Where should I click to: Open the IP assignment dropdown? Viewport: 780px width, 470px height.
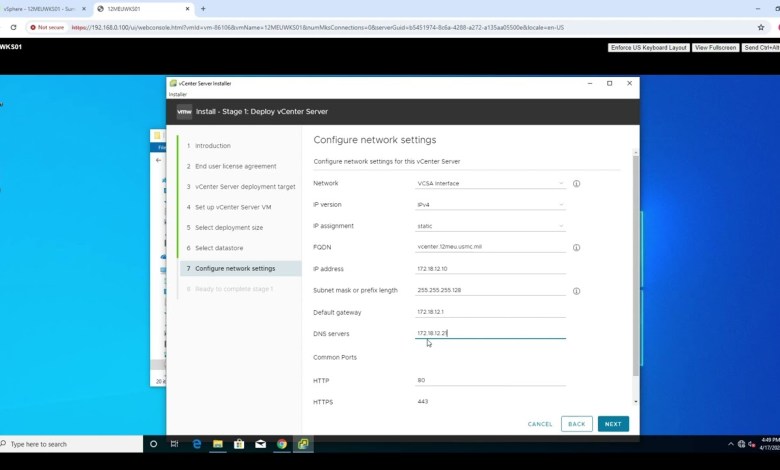[x=490, y=226]
